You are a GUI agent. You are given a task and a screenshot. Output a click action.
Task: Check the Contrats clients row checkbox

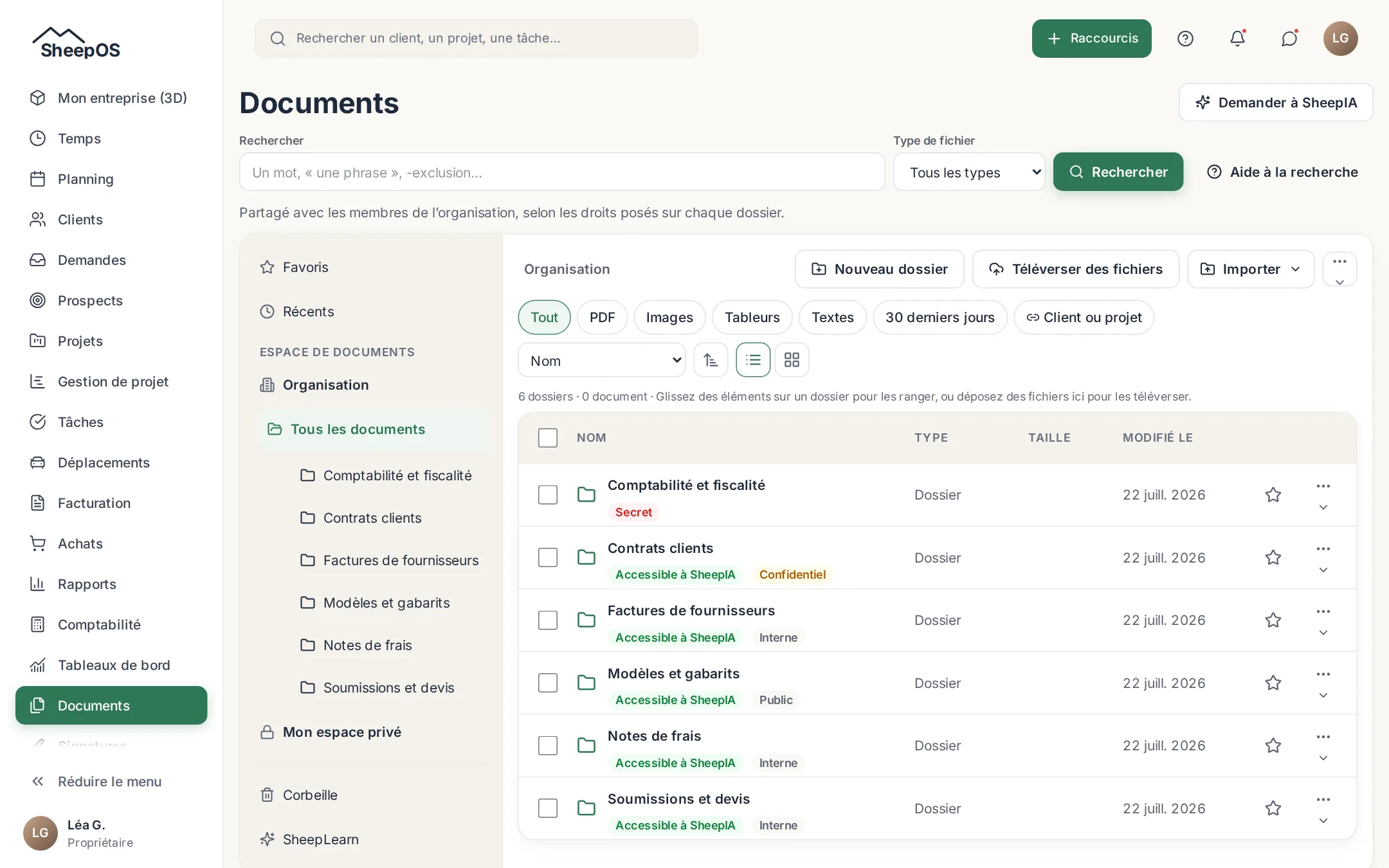[x=548, y=557]
